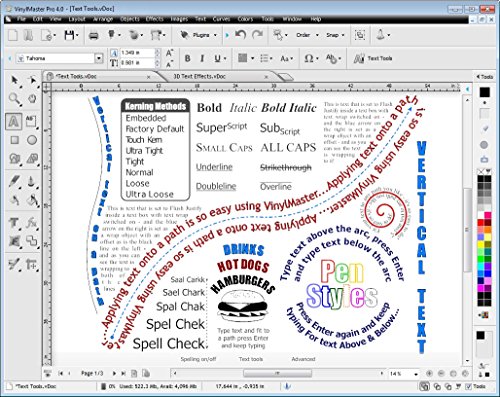Close the Text Tools.vDoc tab
Screen dimensions: 500x397
149,77
